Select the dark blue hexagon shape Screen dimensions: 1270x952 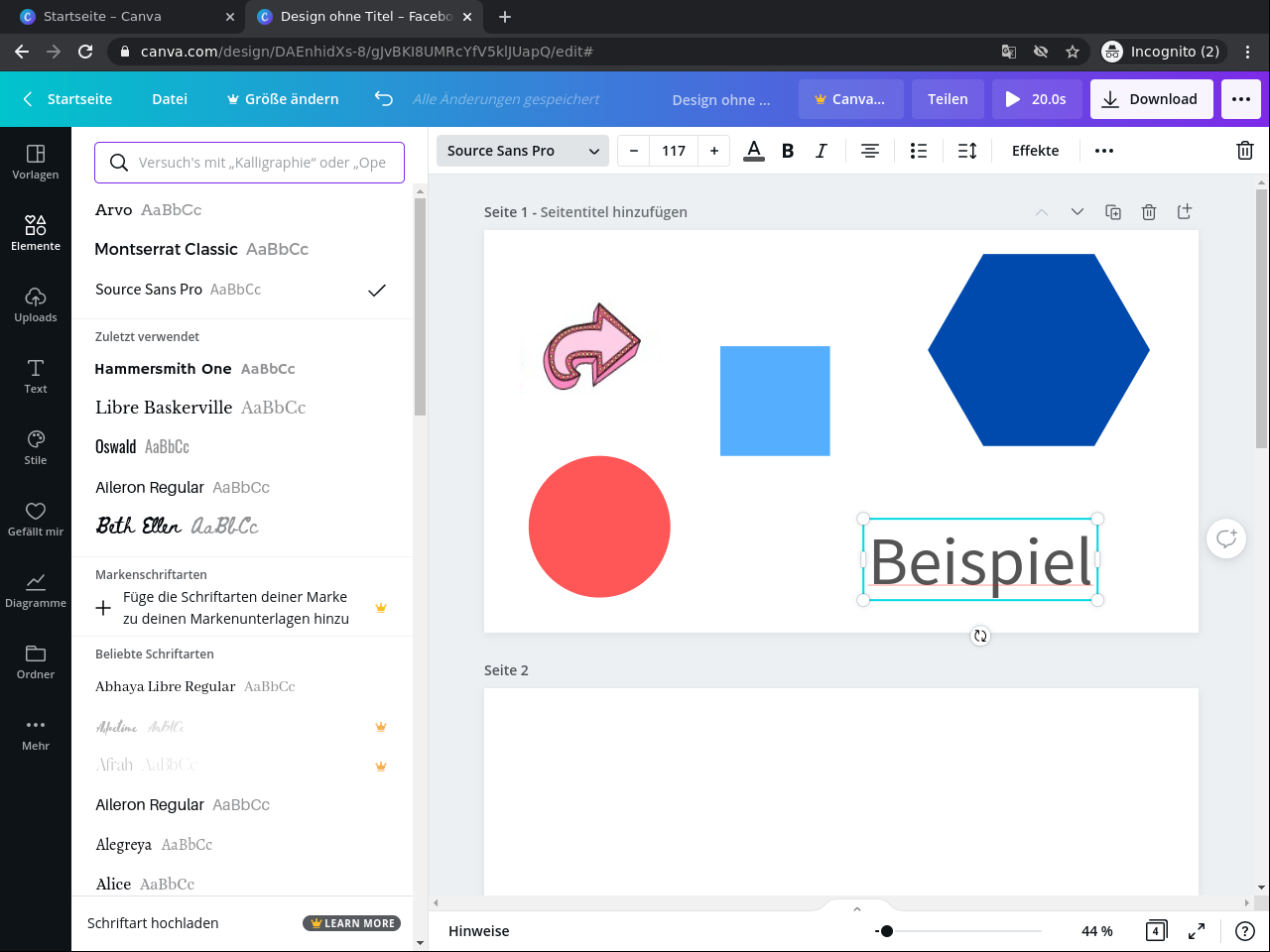(x=1039, y=350)
